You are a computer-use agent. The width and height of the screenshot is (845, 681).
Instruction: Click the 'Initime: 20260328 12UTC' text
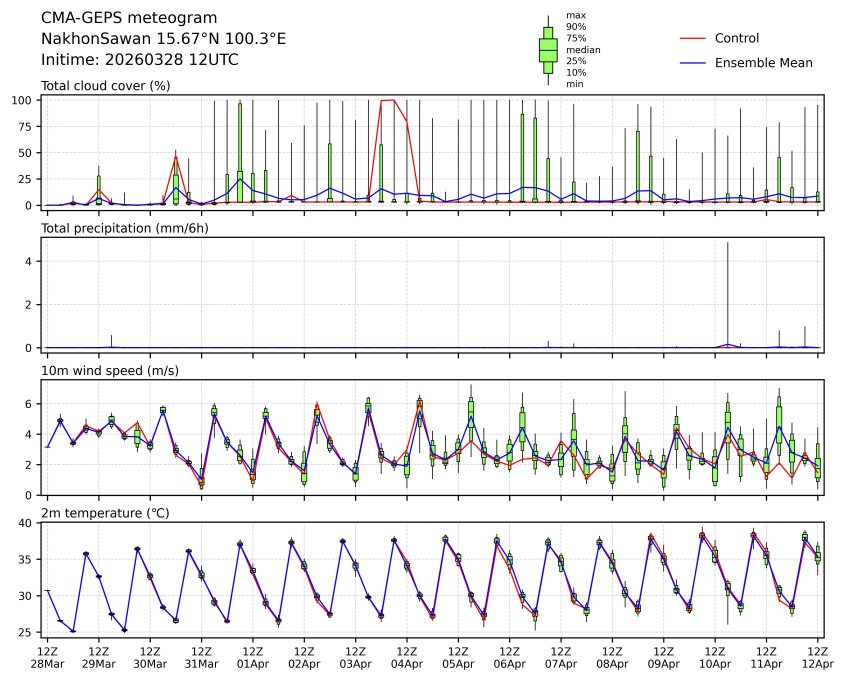tap(139, 59)
